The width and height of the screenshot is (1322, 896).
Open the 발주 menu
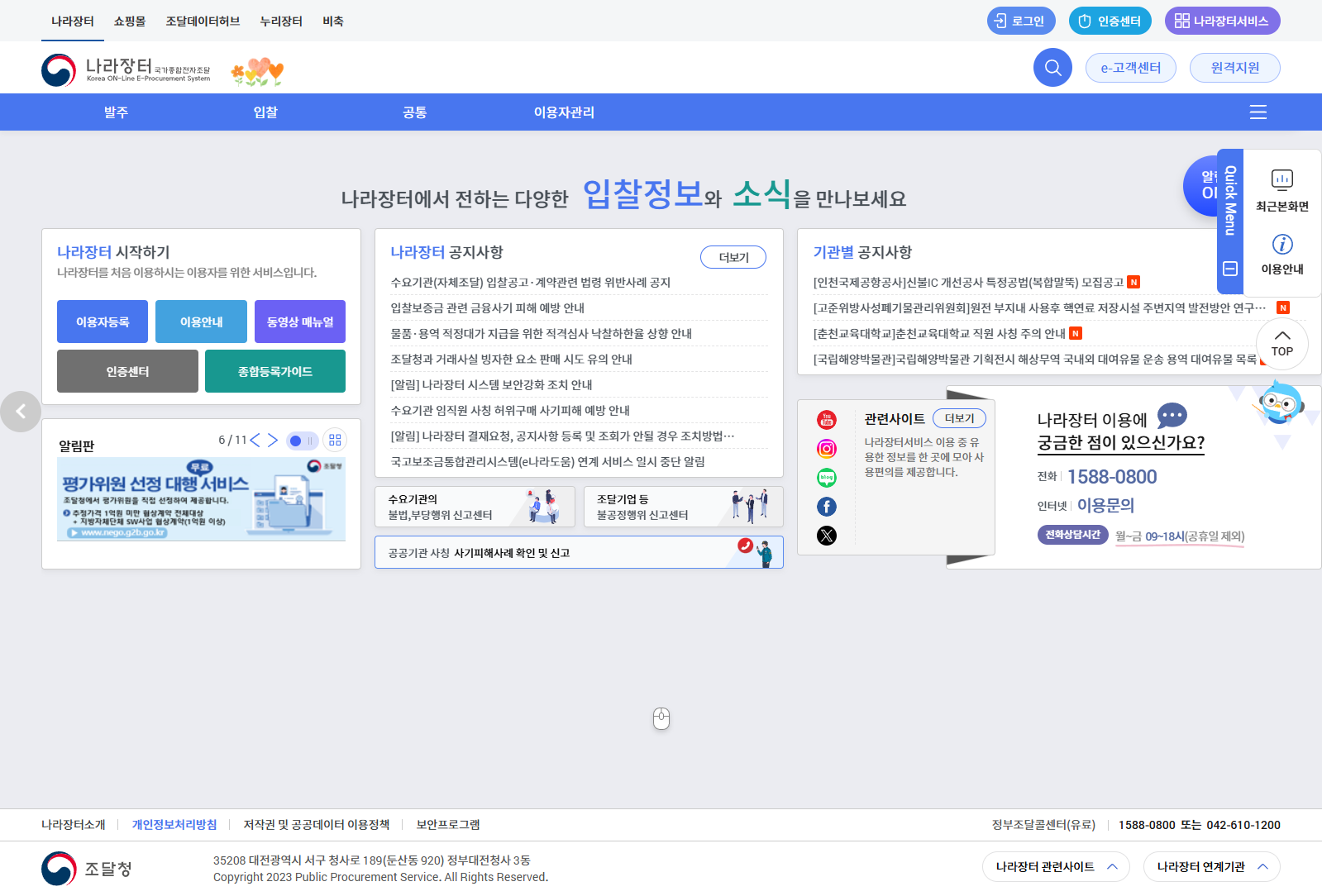(116, 112)
